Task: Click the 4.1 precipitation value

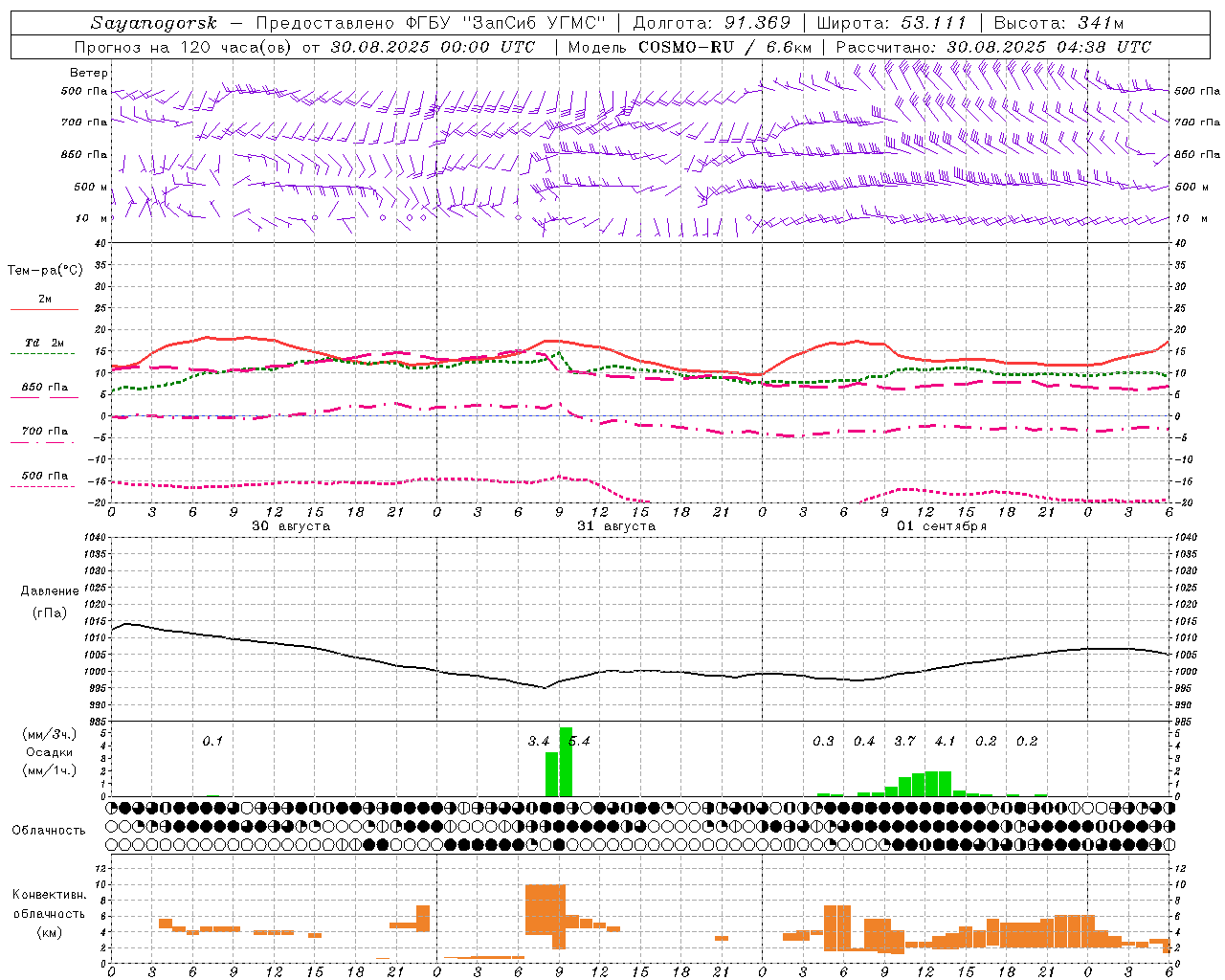Action: 946,741
